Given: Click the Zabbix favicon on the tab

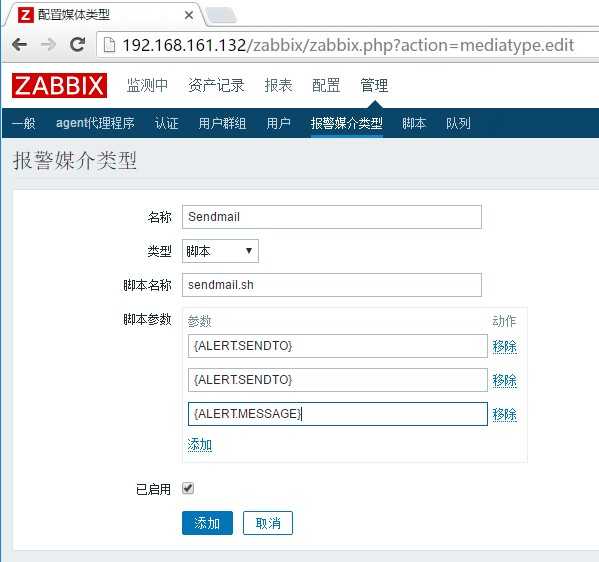Looking at the screenshot, I should pyautogui.click(x=26, y=15).
